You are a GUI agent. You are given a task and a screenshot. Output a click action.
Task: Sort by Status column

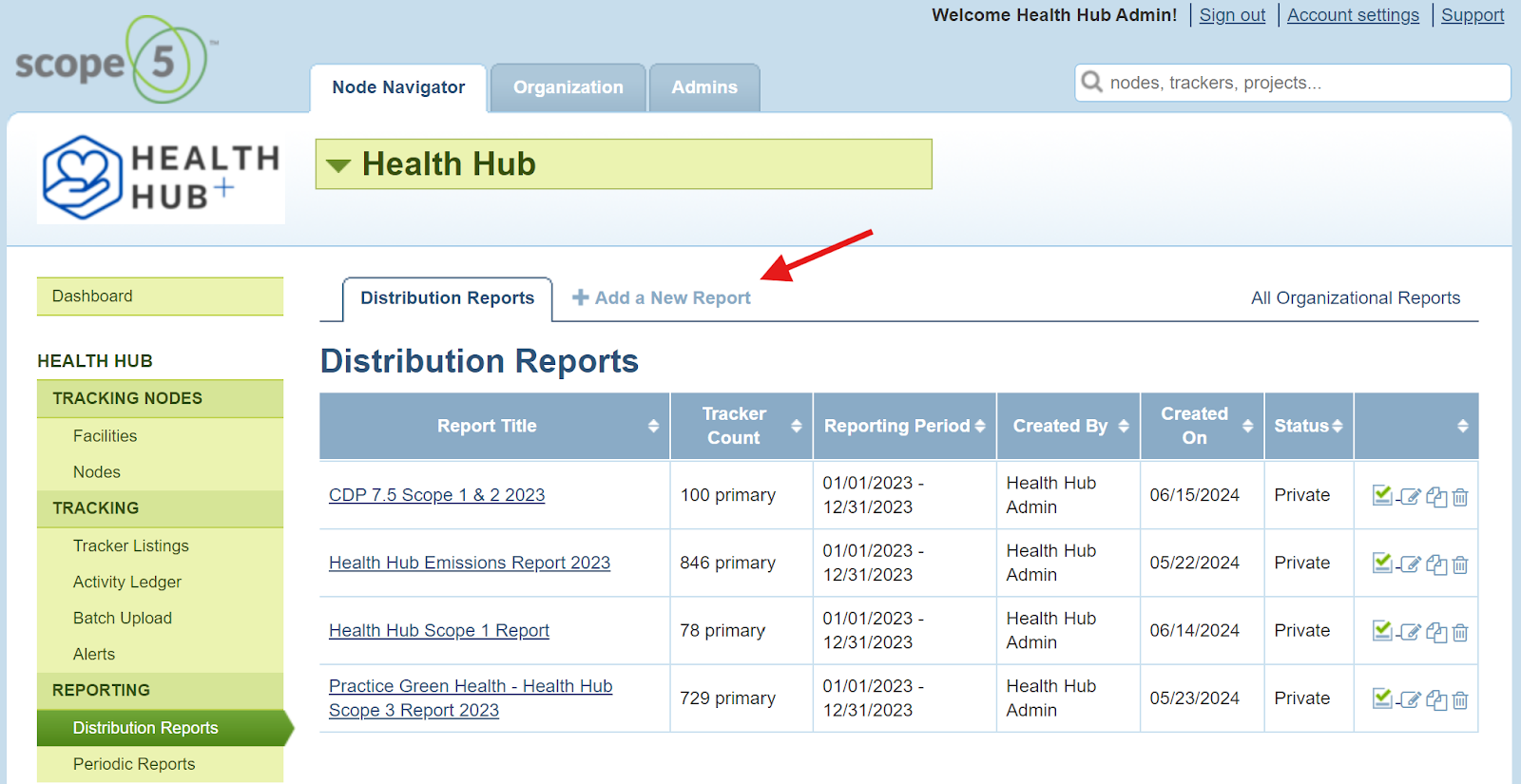click(x=1309, y=426)
